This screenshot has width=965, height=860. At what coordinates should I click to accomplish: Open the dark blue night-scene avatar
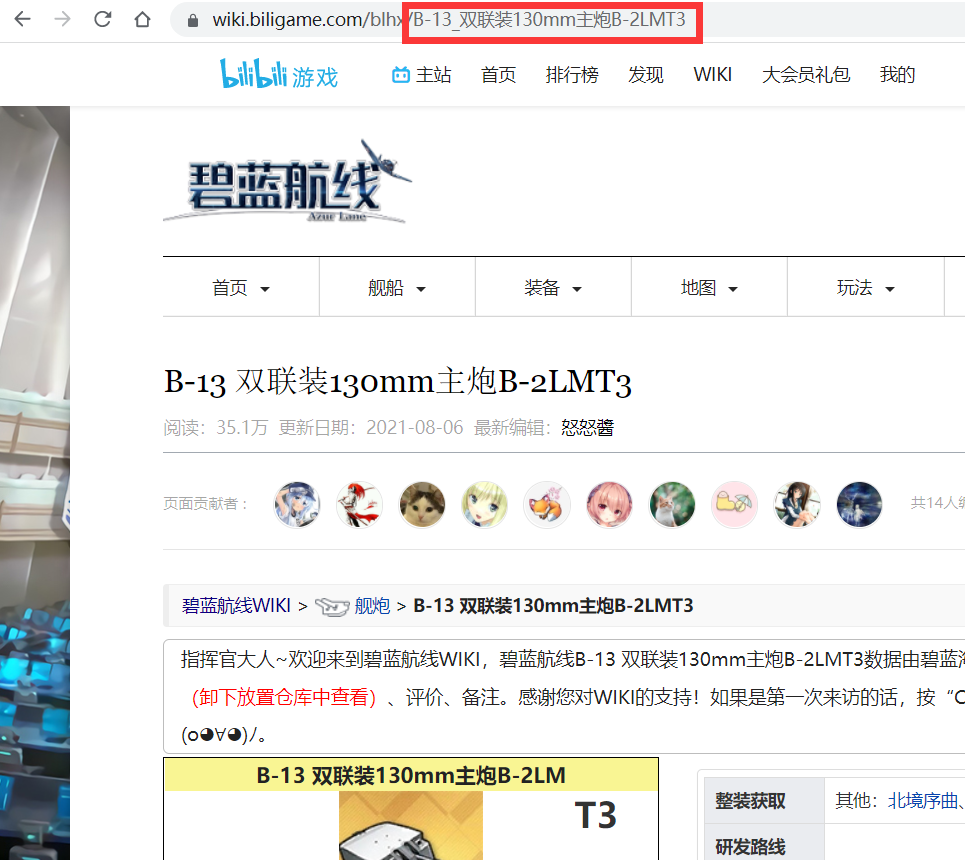pos(859,505)
